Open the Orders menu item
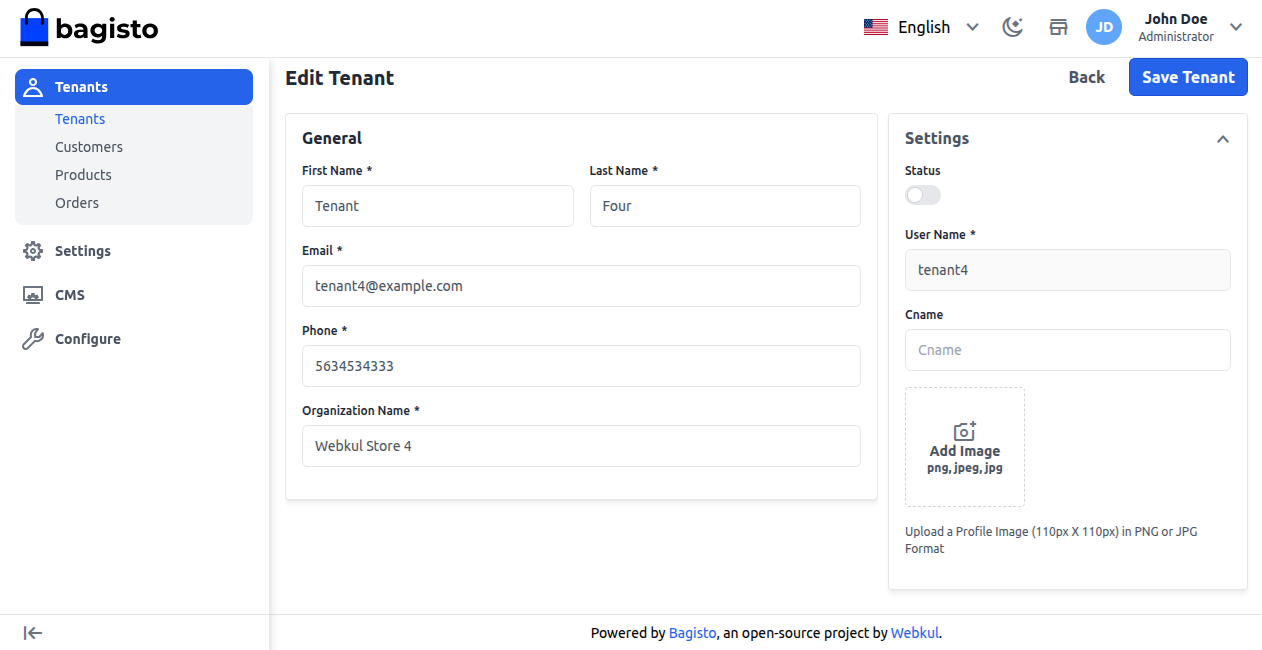Image resolution: width=1262 pixels, height=650 pixels. point(77,202)
